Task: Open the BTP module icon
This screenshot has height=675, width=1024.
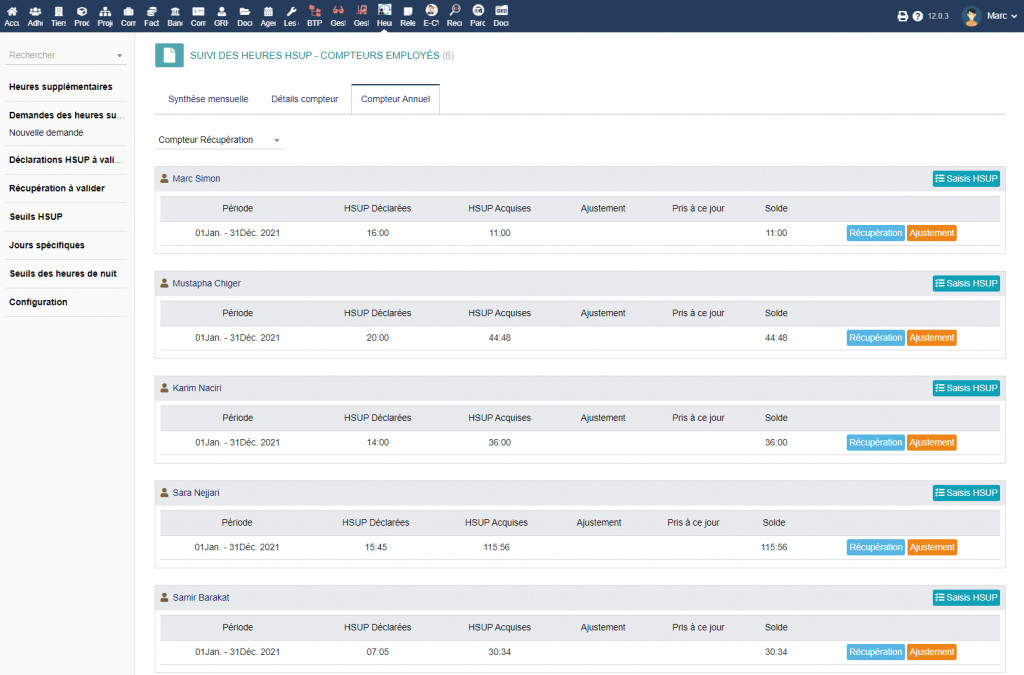Action: tap(314, 15)
